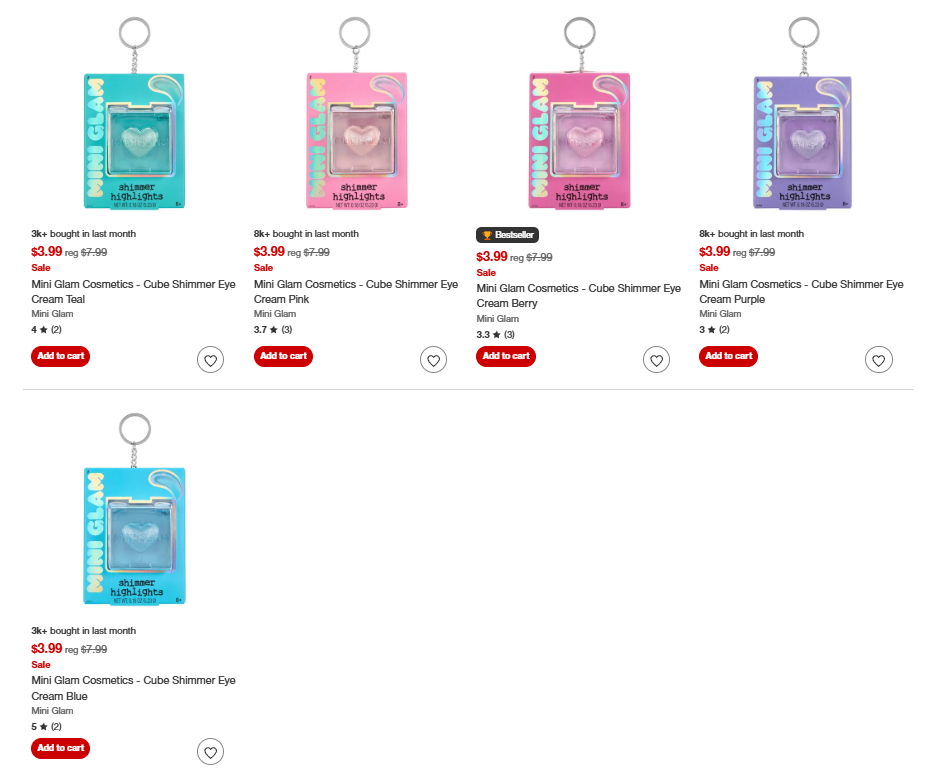Favorite the Teal eye cream using its heart icon

(210, 359)
